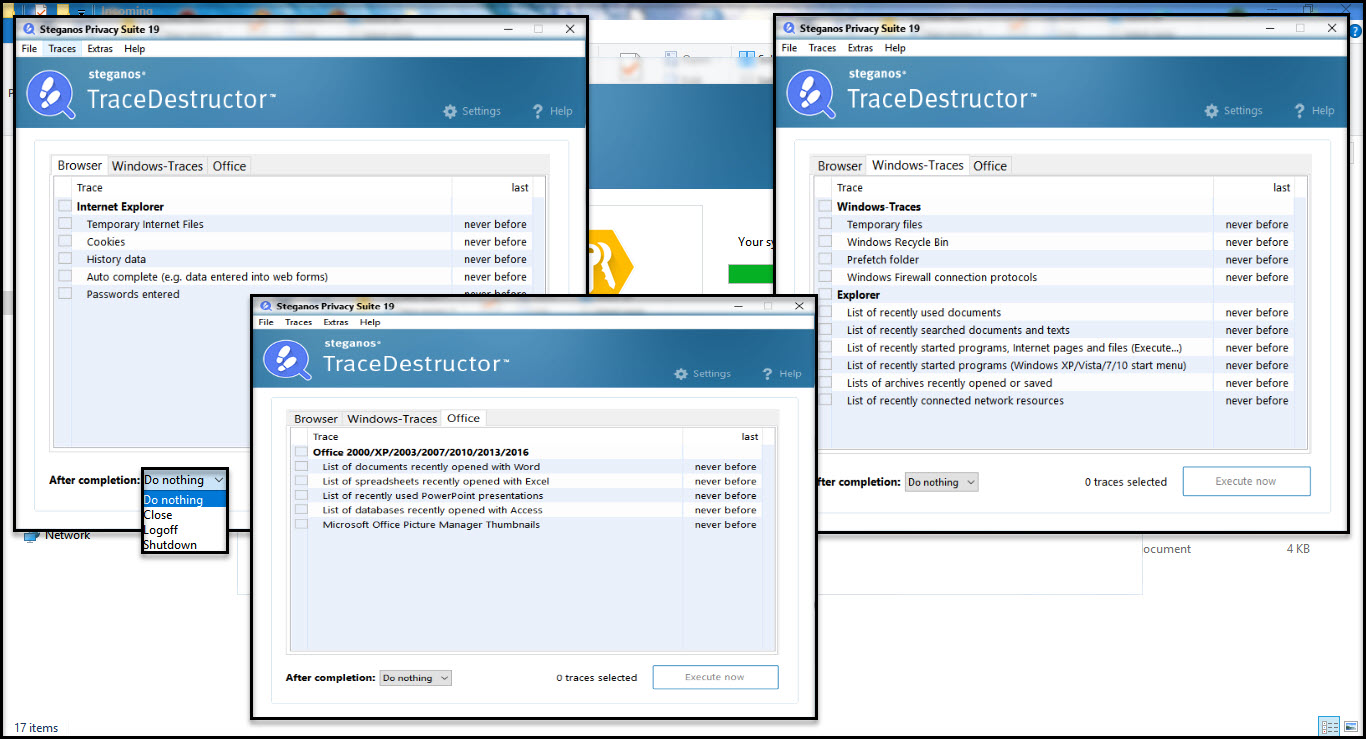
Task: Open Extras menu in right window
Action: [x=860, y=48]
